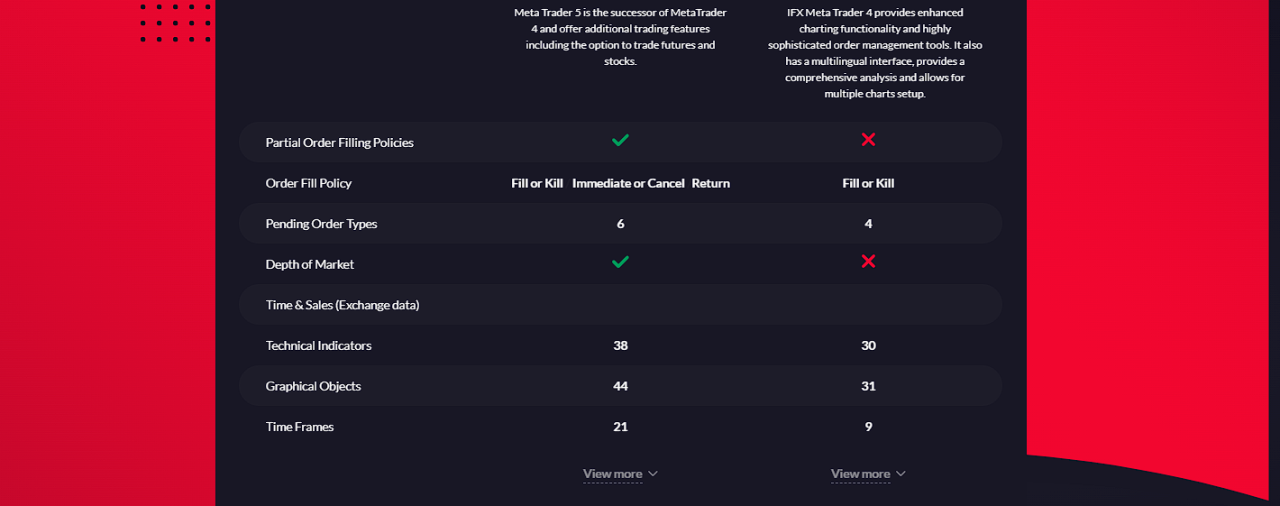Click red X in Depth of Market row

click(868, 262)
